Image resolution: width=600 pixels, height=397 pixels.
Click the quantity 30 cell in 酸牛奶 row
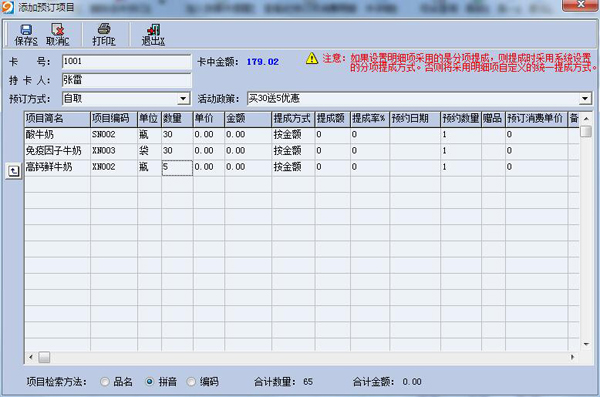point(177,135)
